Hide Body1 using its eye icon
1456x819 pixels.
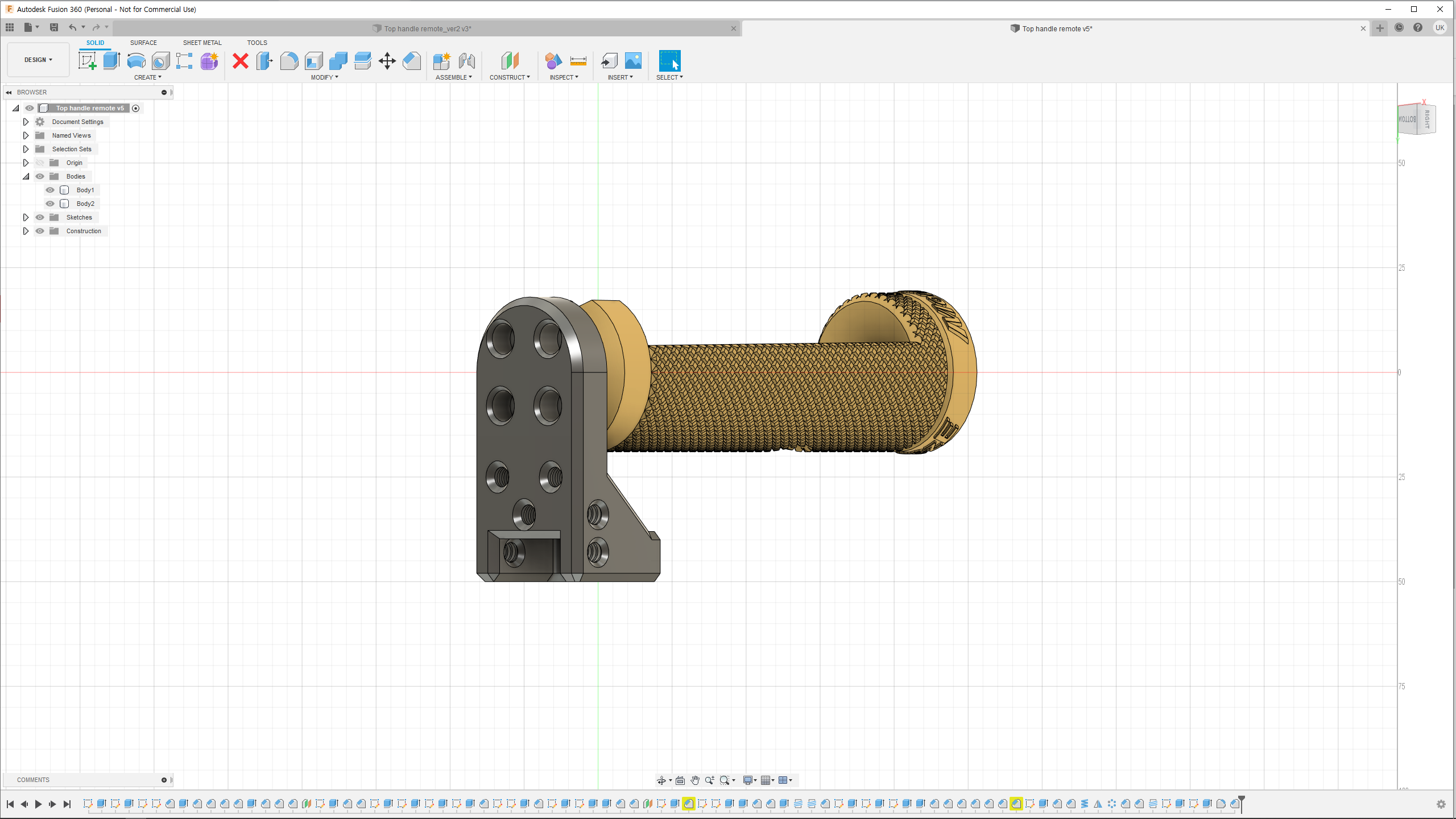click(50, 190)
